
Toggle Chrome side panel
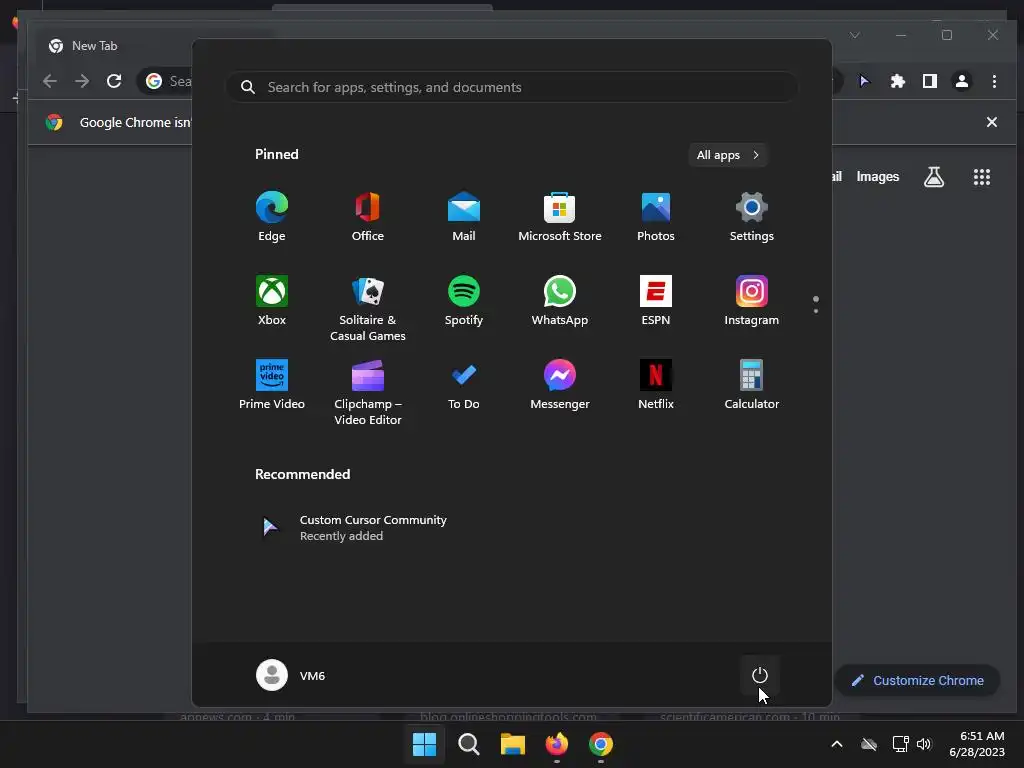930,81
